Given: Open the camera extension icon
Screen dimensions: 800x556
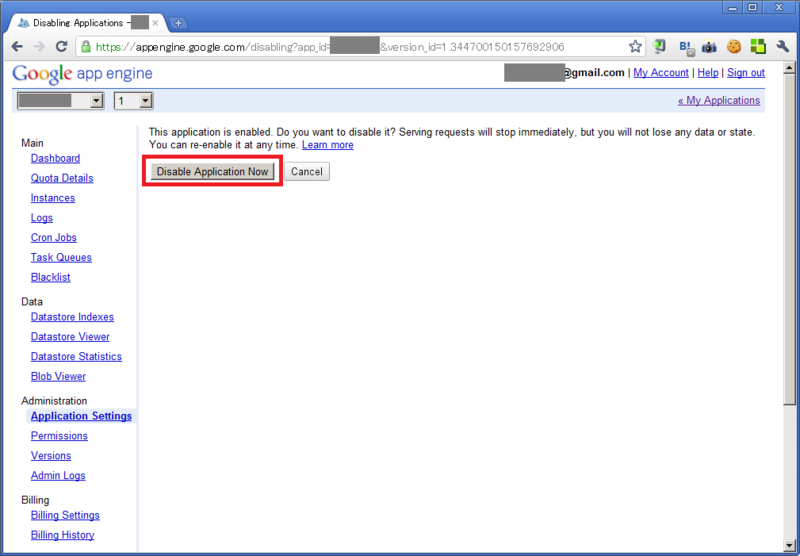Looking at the screenshot, I should click(709, 47).
